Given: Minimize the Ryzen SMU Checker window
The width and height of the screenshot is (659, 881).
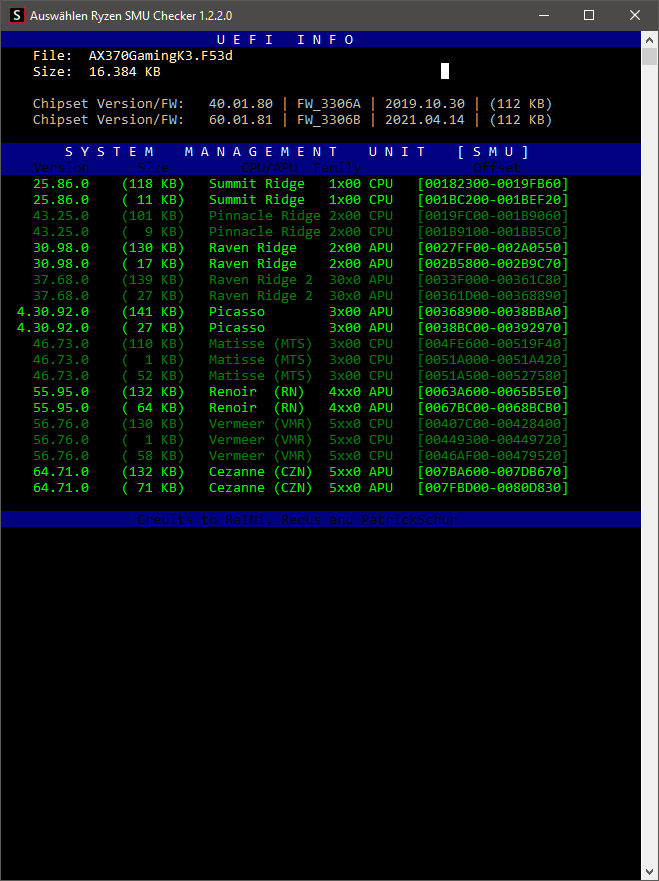Looking at the screenshot, I should [543, 15].
